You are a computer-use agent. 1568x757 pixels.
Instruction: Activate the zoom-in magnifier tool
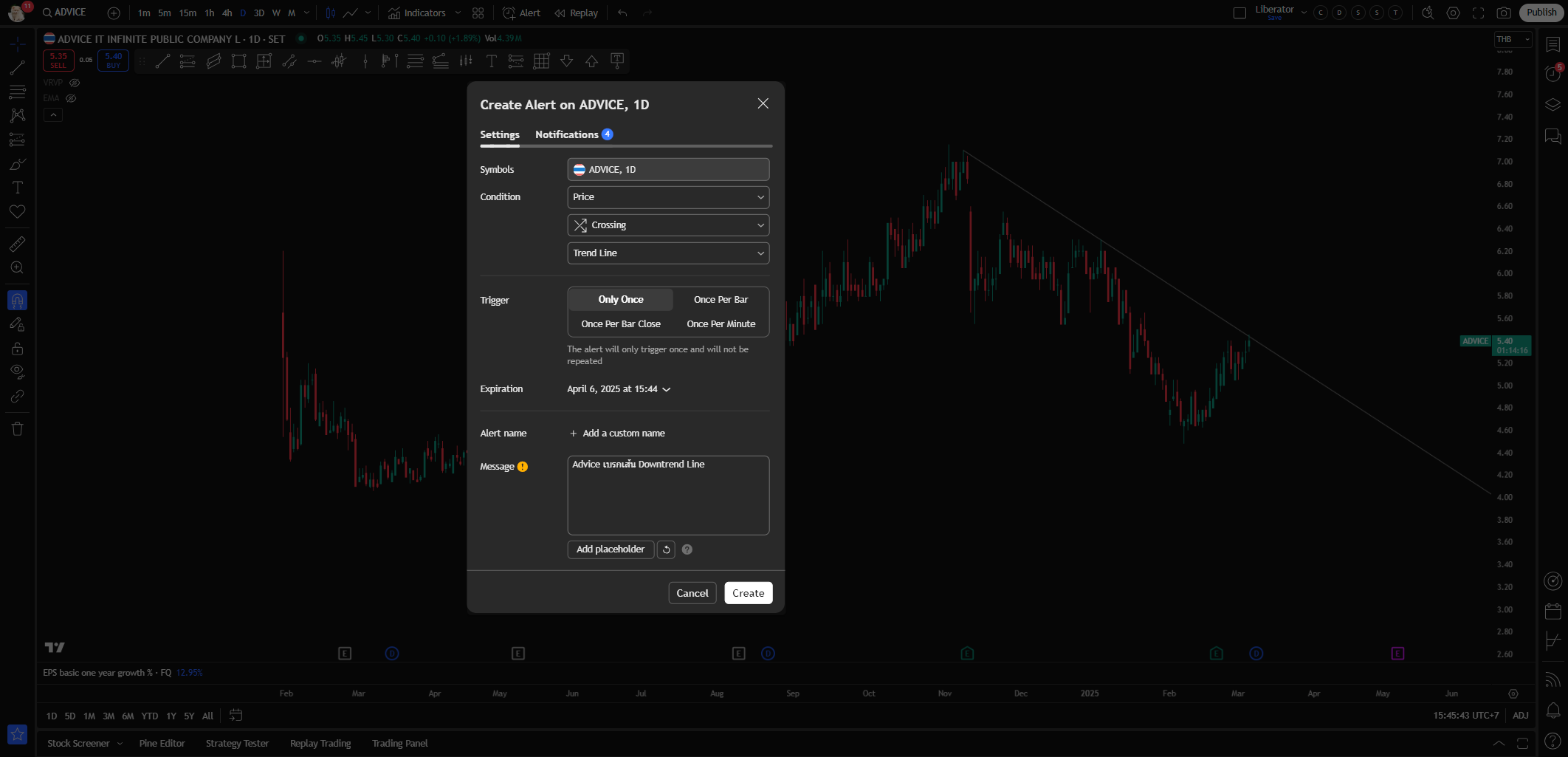[17, 267]
